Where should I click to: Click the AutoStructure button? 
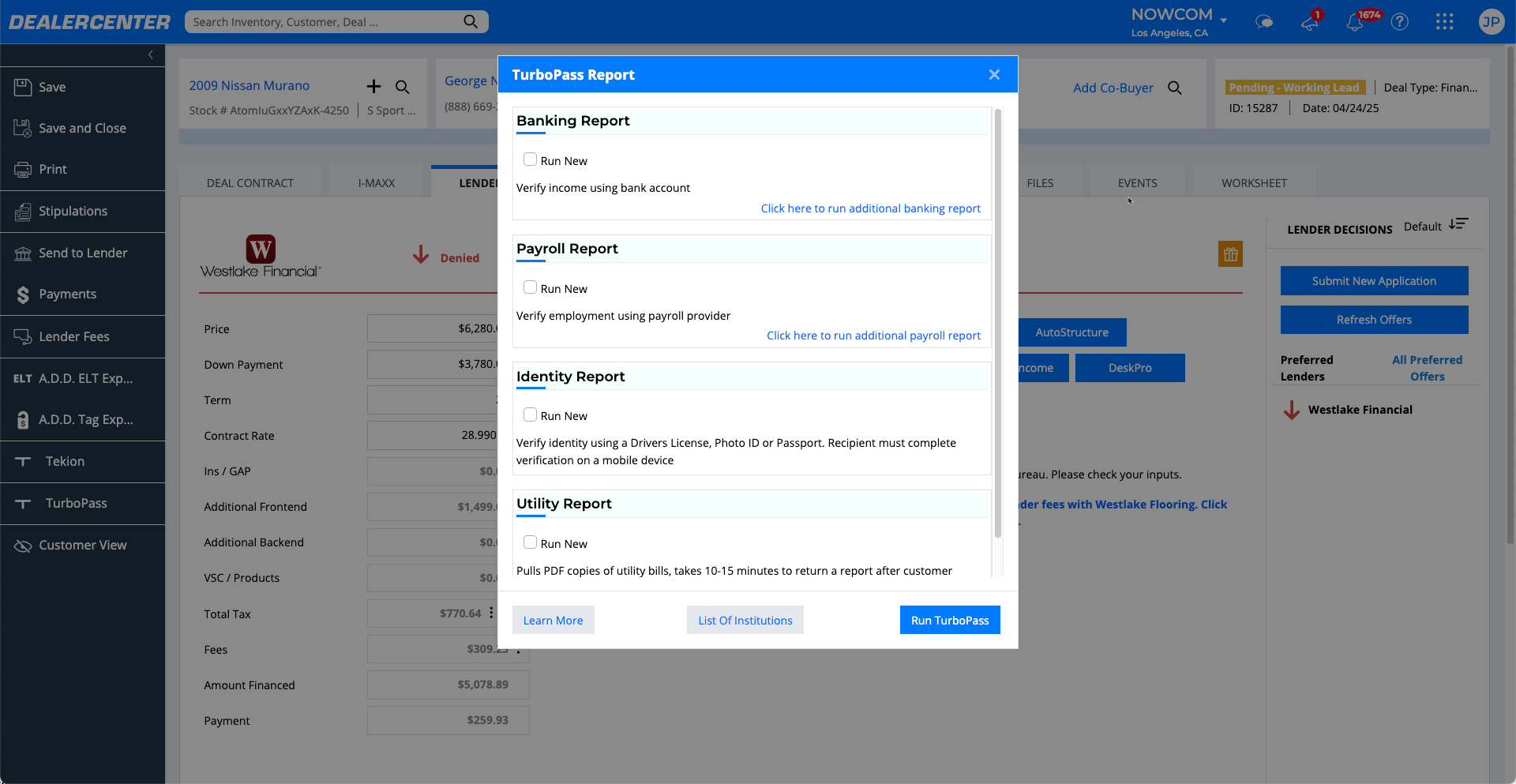tap(1071, 332)
